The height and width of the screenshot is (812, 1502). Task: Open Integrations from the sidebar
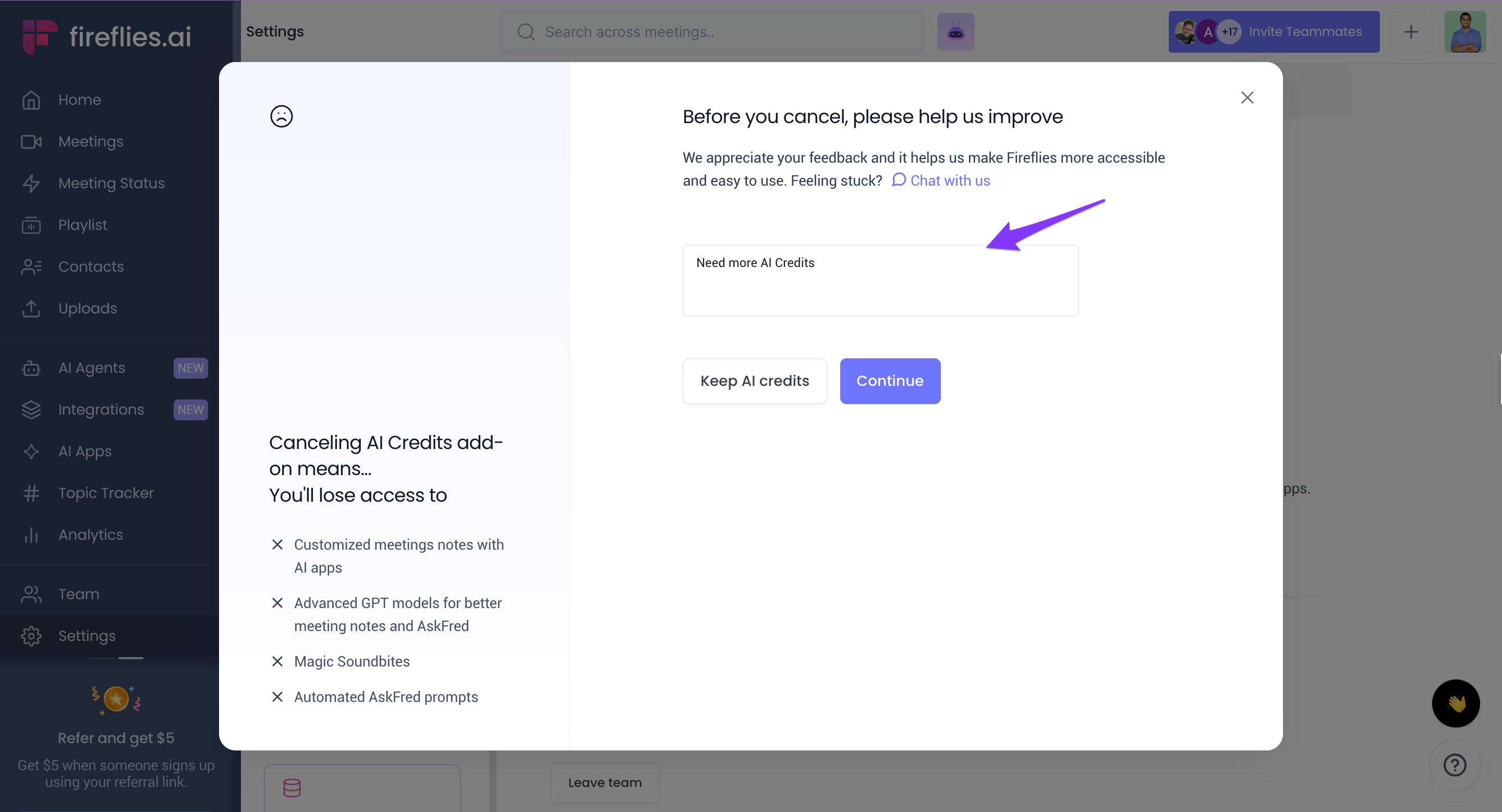[x=101, y=410]
